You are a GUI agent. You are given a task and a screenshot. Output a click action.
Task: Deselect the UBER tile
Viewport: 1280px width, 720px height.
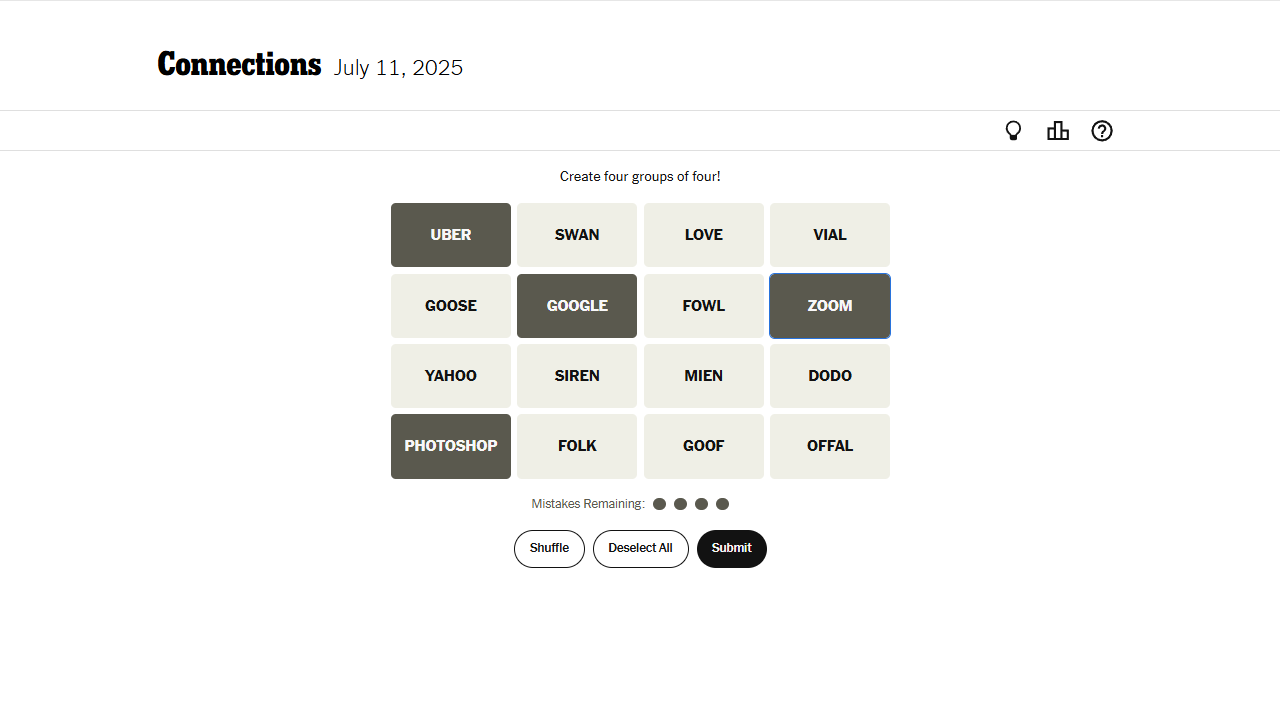tap(451, 235)
